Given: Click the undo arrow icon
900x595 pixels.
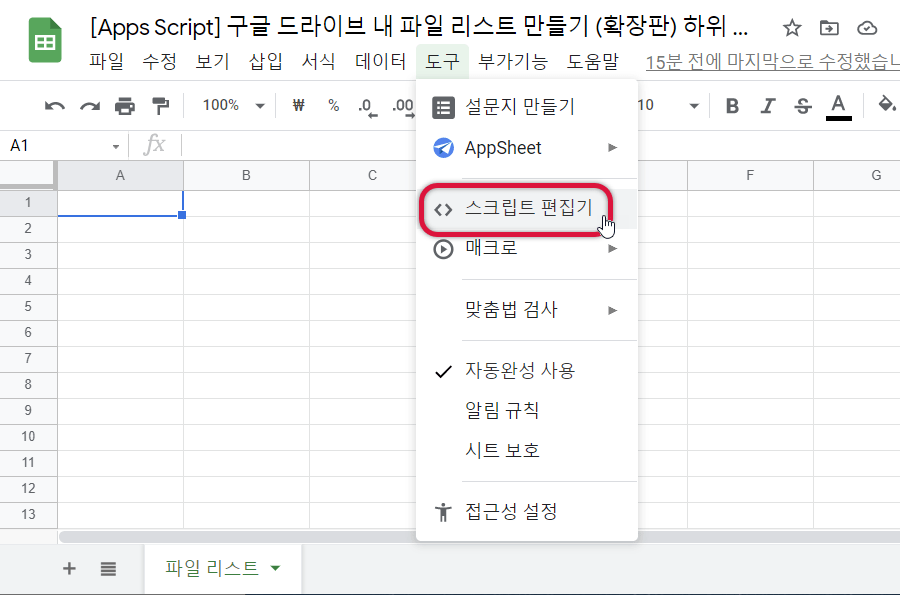Looking at the screenshot, I should point(55,106).
